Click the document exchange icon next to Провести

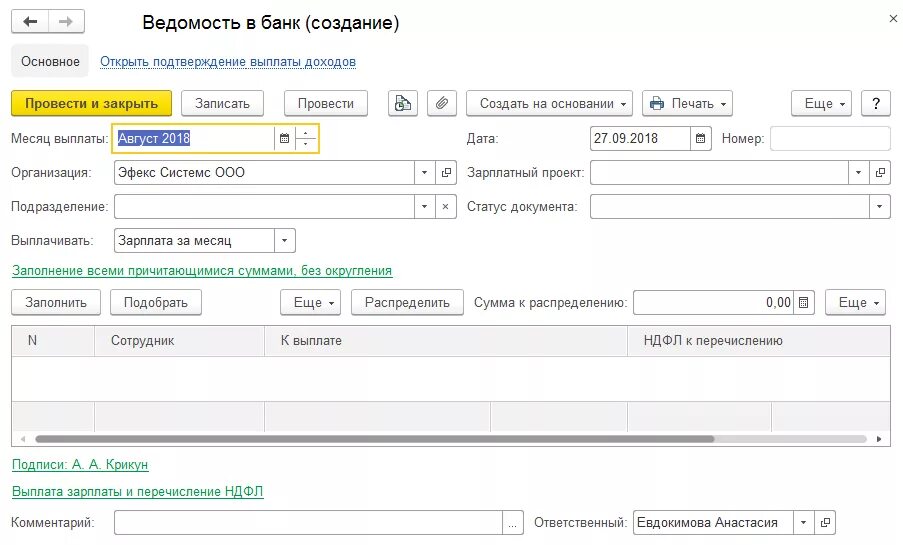[402, 103]
